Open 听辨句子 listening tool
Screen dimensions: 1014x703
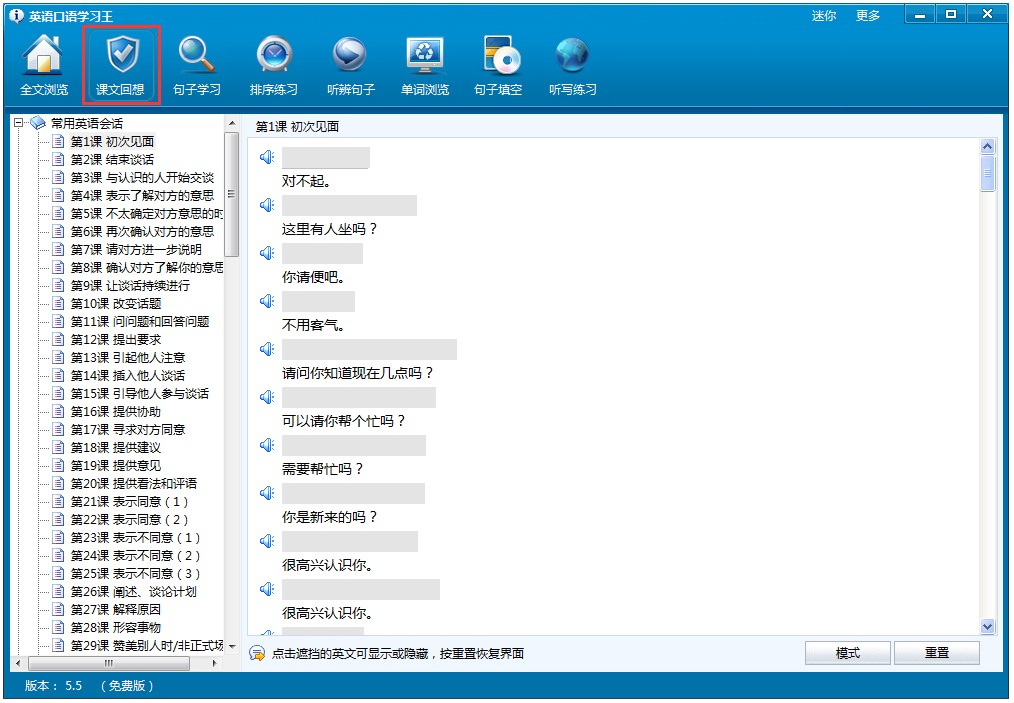pyautogui.click(x=351, y=66)
